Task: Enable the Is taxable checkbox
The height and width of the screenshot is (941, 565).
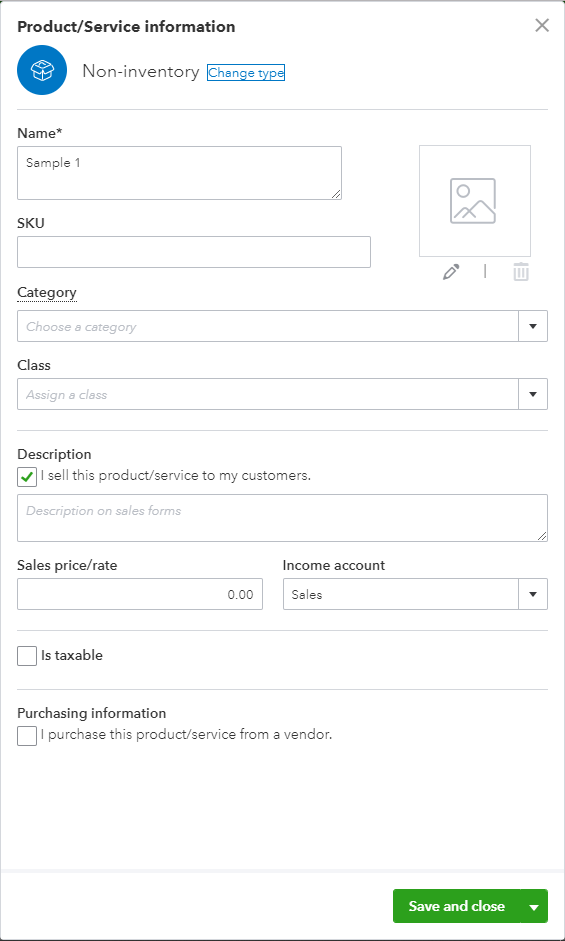Action: tap(27, 656)
